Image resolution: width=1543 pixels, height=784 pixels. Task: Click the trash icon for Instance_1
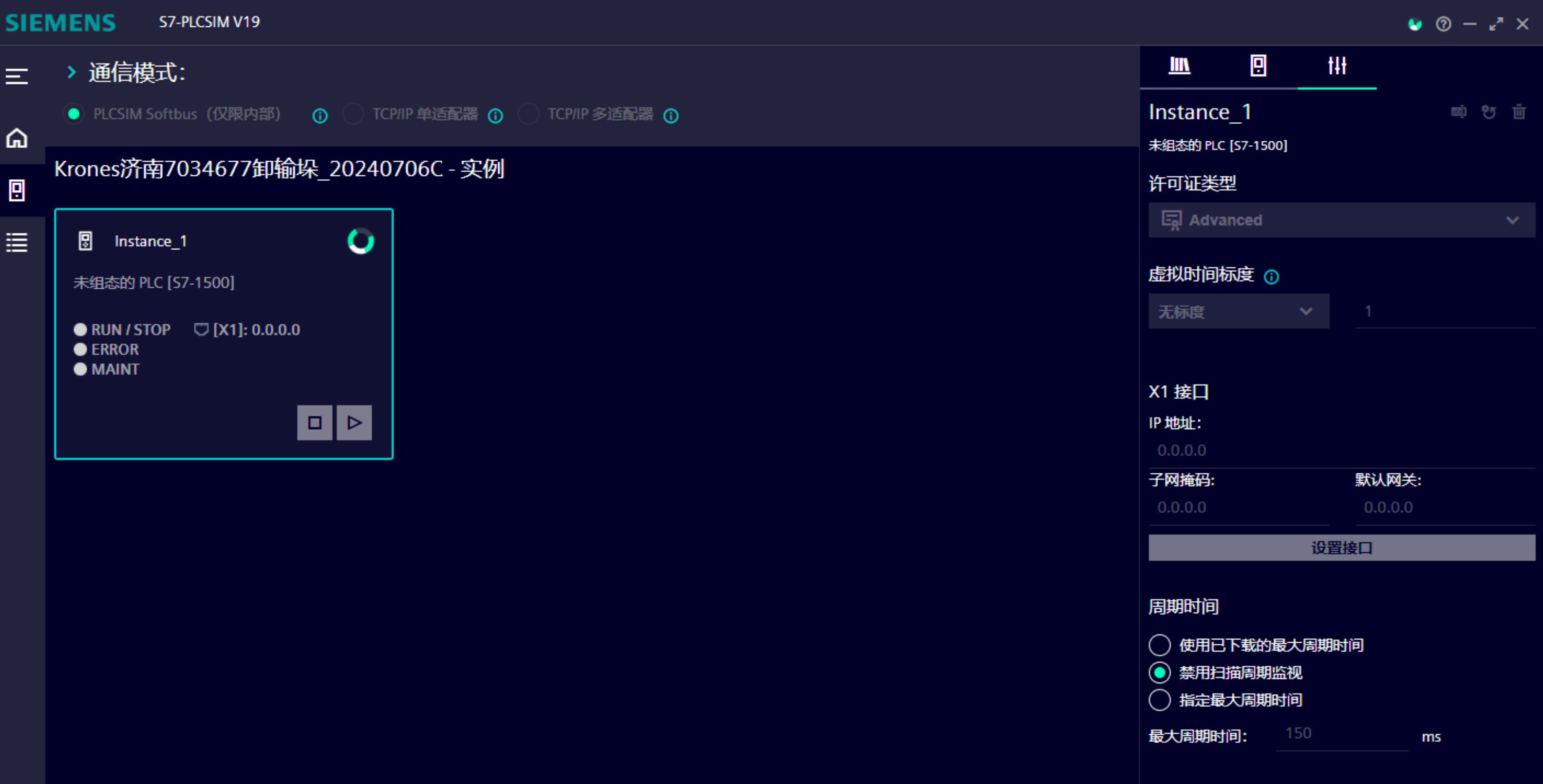(x=1519, y=112)
